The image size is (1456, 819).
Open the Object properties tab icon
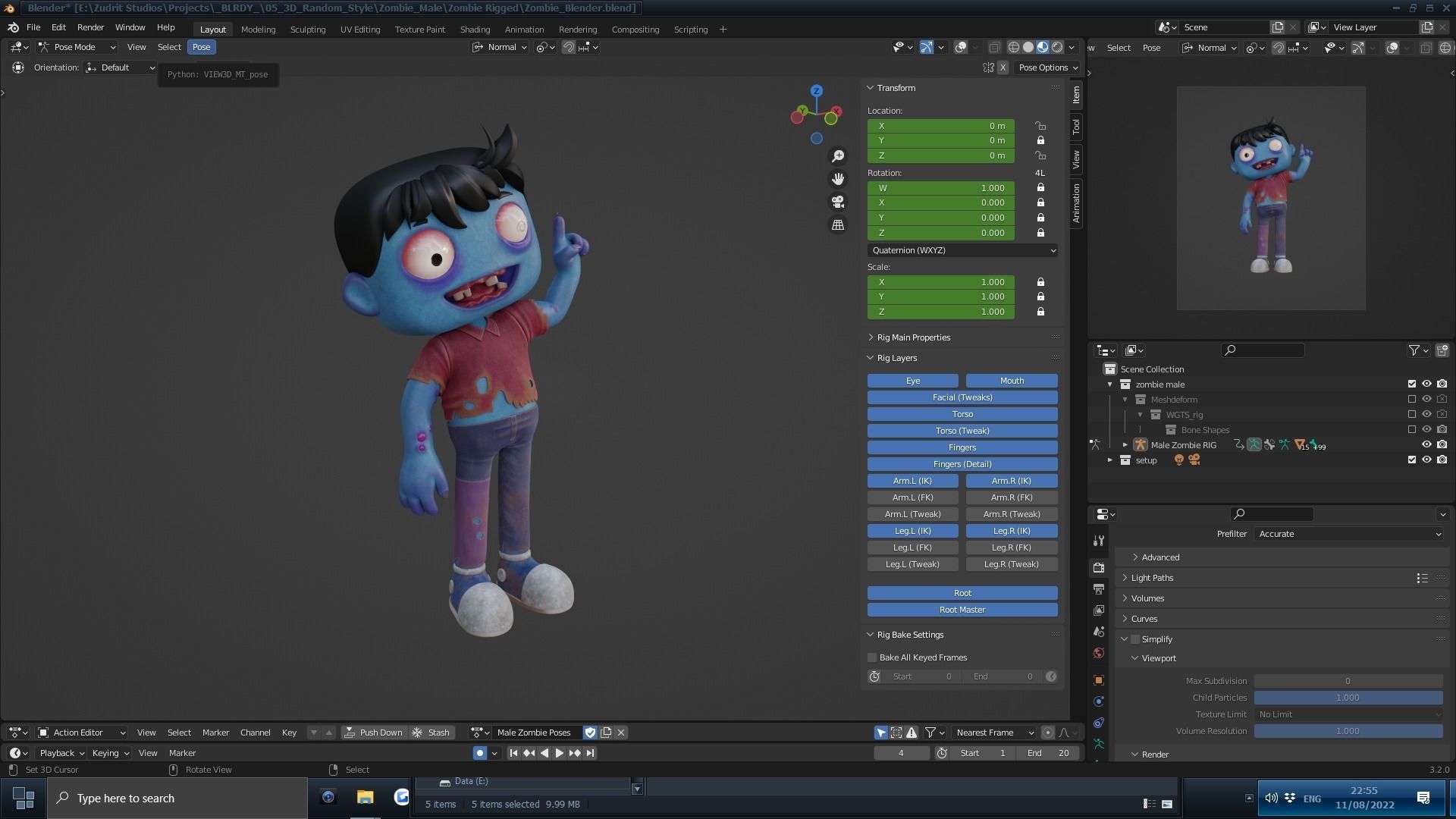click(x=1099, y=680)
